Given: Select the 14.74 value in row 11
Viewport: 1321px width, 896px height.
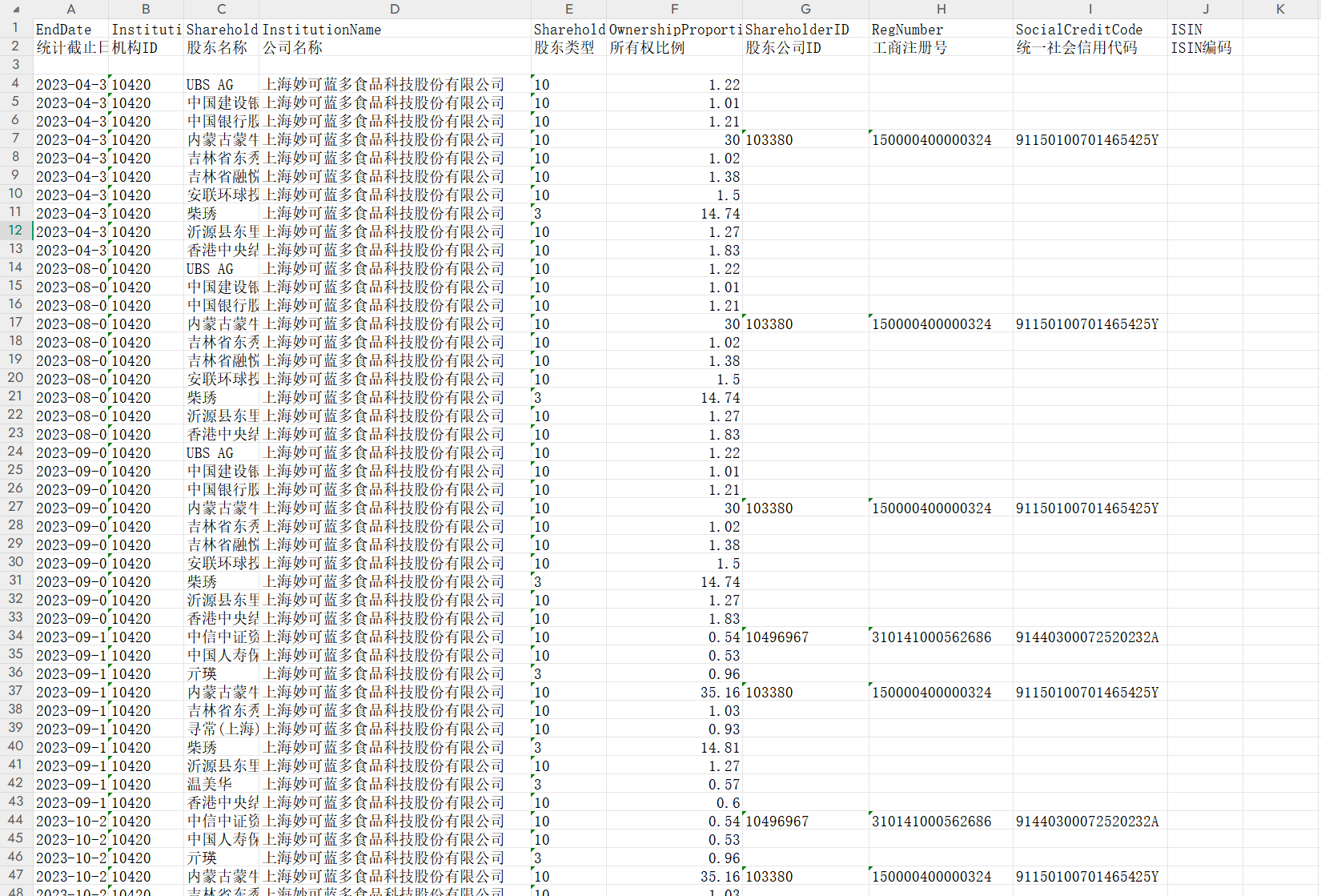Looking at the screenshot, I should pyautogui.click(x=674, y=214).
